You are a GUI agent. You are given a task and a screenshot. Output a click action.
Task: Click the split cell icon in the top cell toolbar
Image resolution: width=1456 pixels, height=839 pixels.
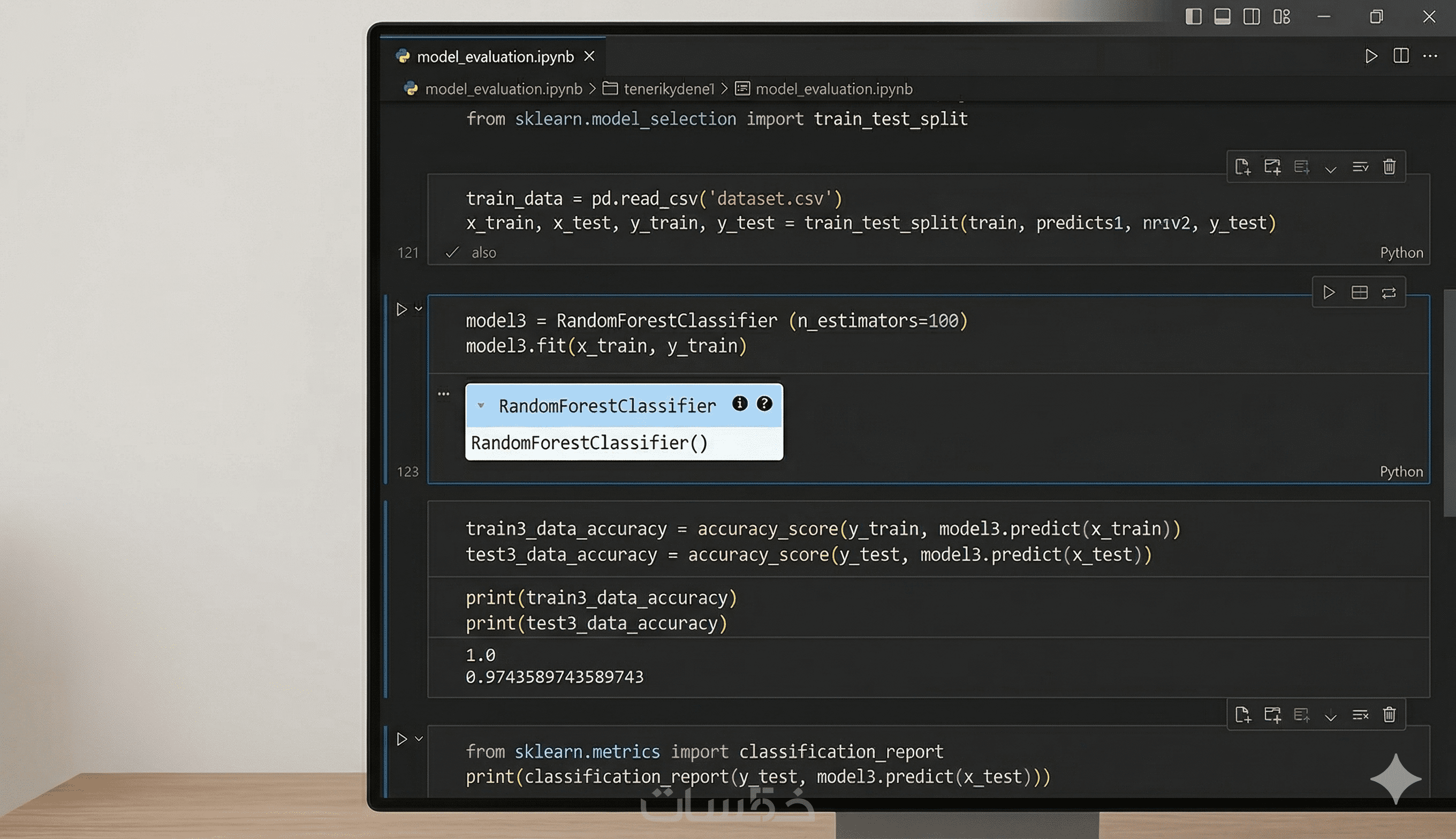tap(1301, 167)
